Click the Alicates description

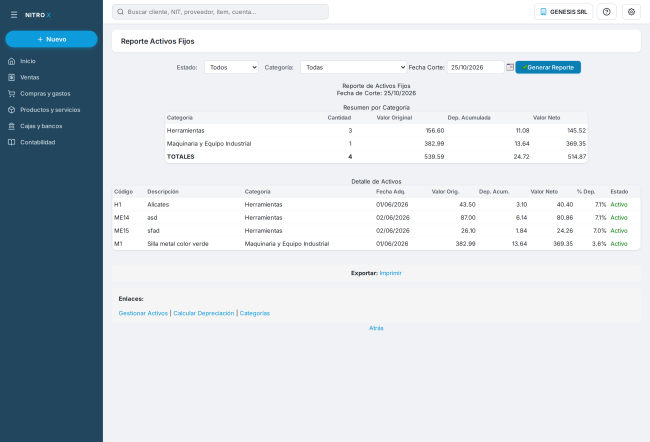click(x=158, y=204)
